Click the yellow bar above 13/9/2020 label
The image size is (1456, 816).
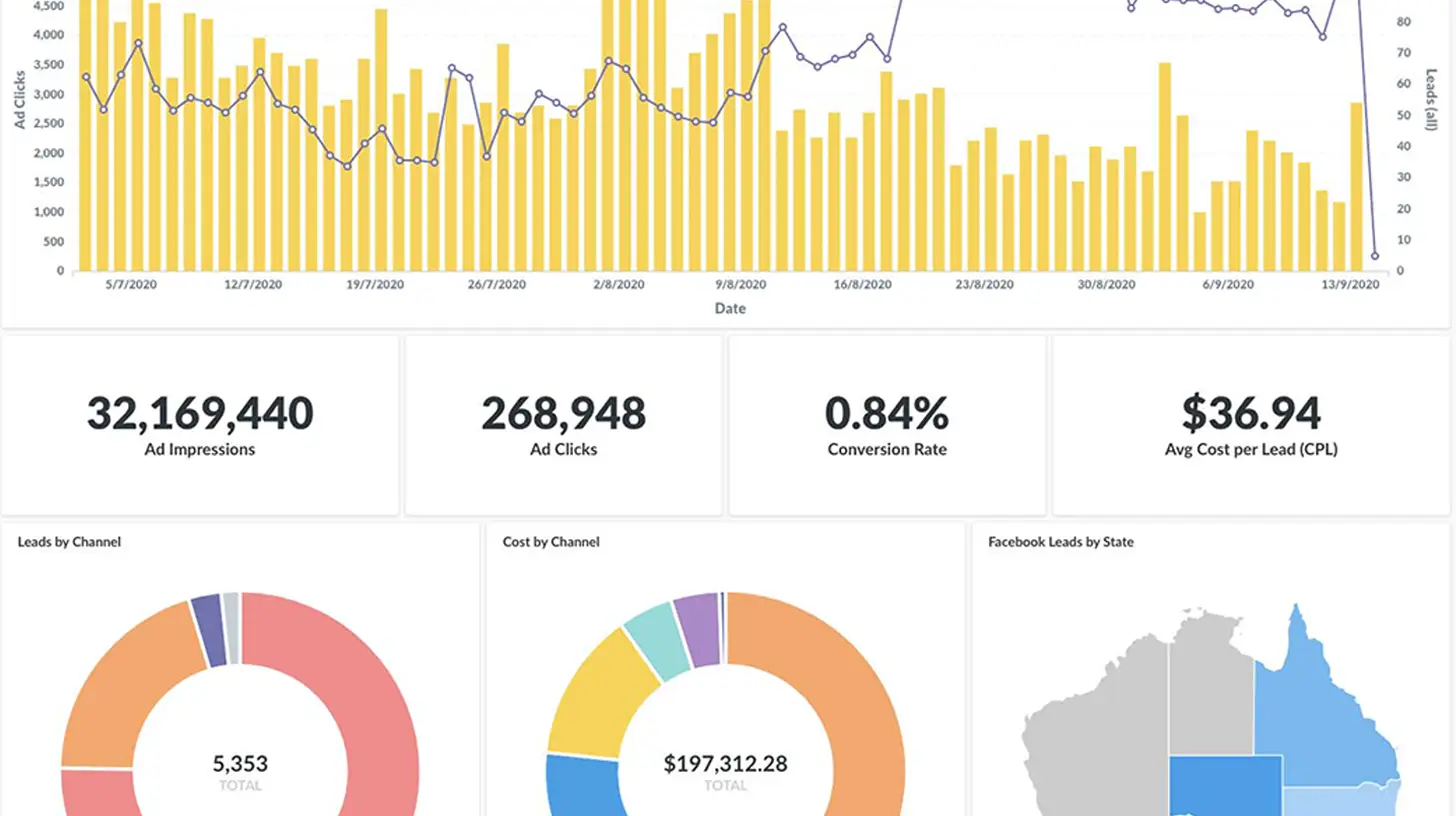[x=1357, y=187]
